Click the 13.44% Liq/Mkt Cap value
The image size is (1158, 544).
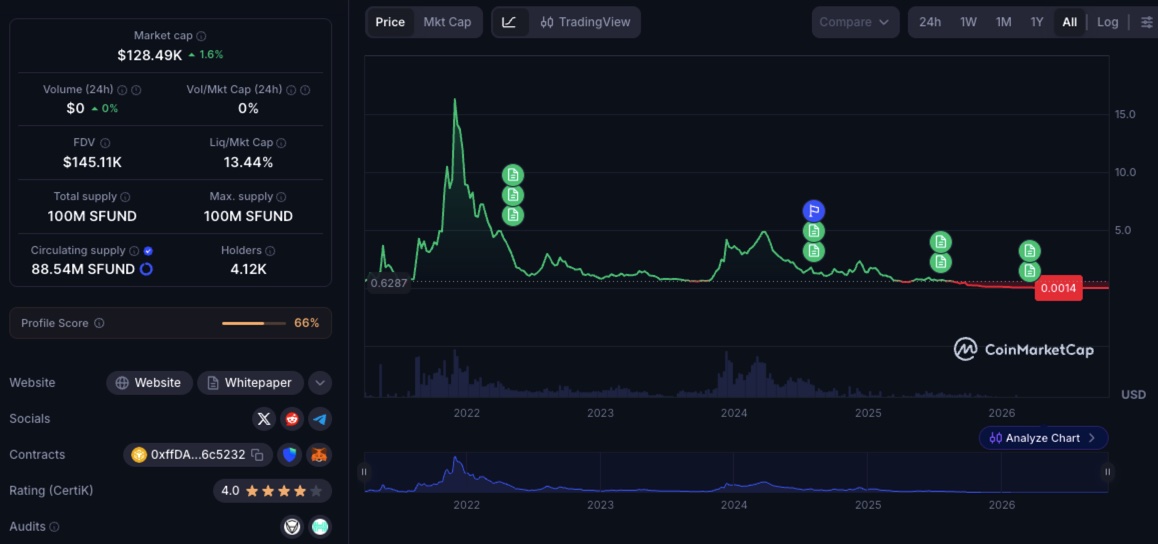tap(248, 162)
